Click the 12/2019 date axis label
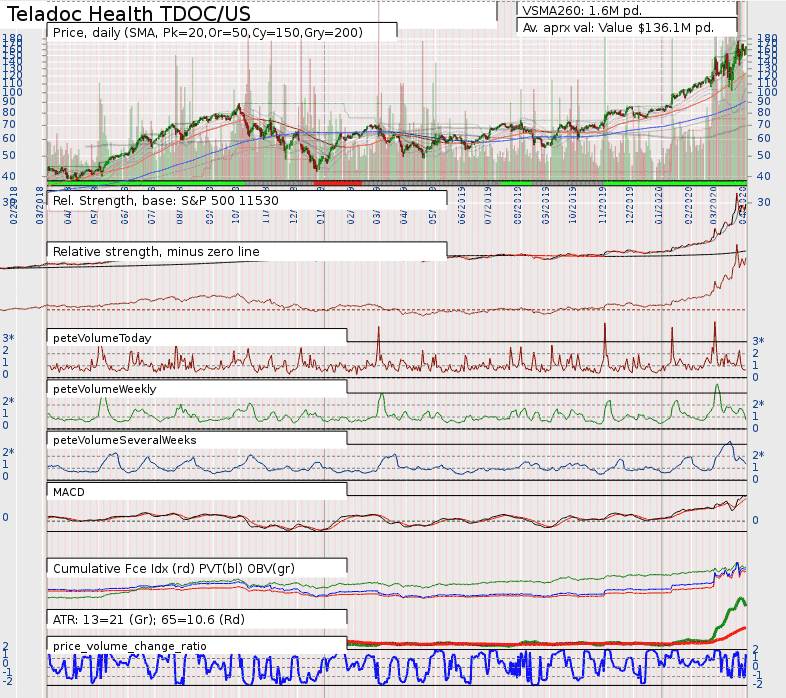Viewport: 786px width, 698px height. pyautogui.click(x=630, y=205)
